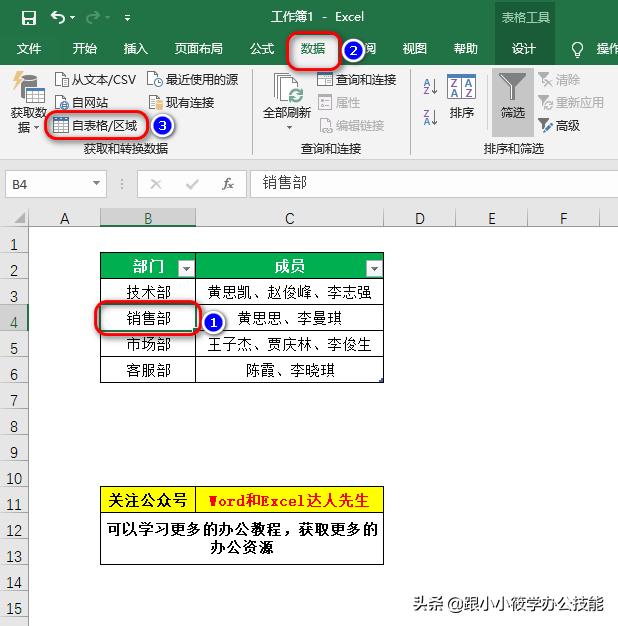Viewport: 618px width, 626px height.
Task: Click cell containing 销售部
Action: point(148,318)
